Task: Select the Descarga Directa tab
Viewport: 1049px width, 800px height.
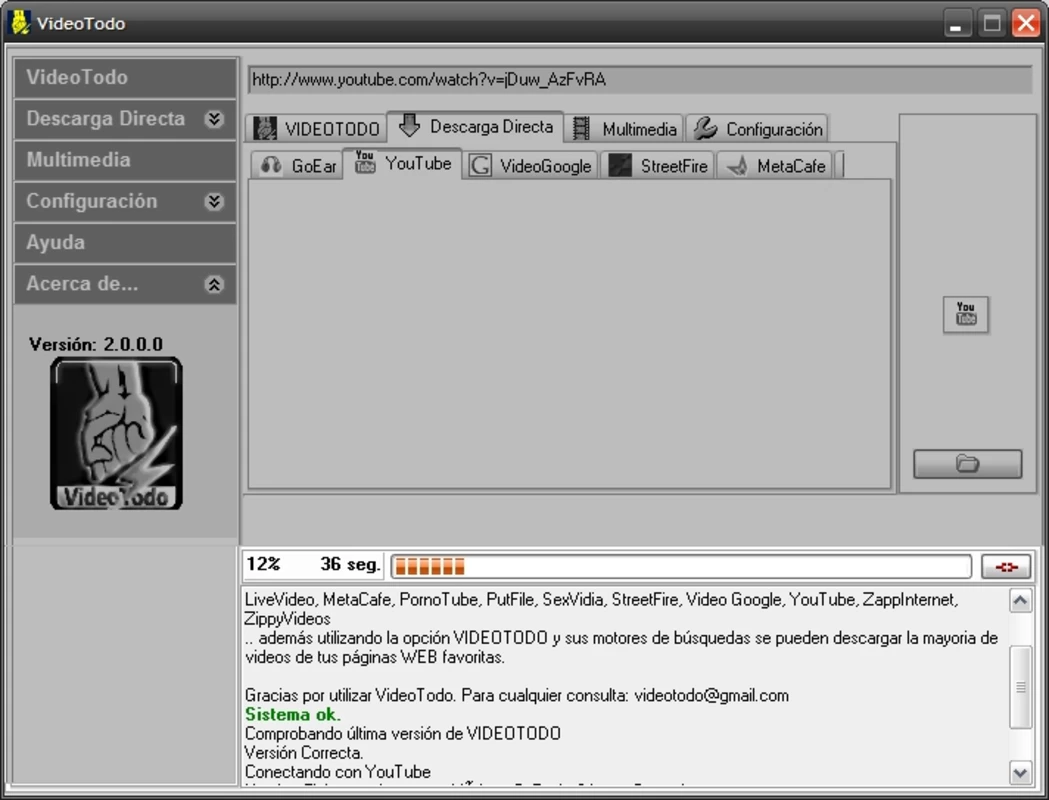Action: pos(476,126)
